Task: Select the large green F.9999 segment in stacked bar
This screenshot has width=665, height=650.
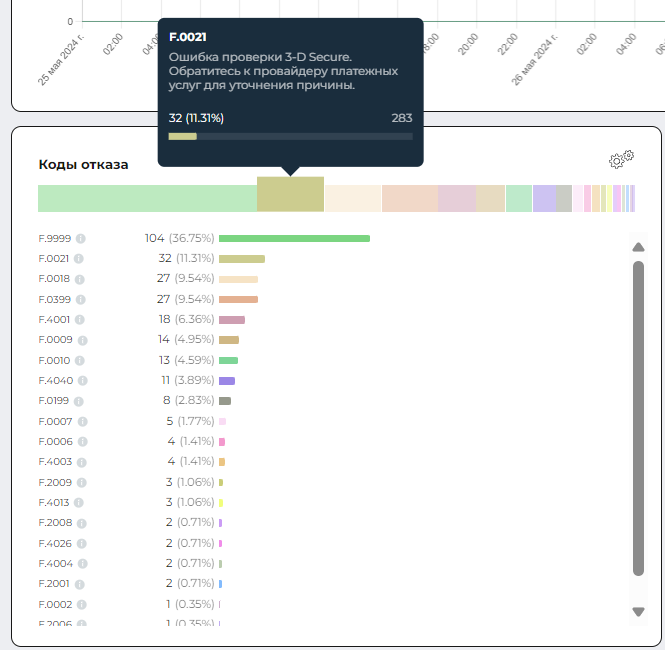Action: pos(147,198)
